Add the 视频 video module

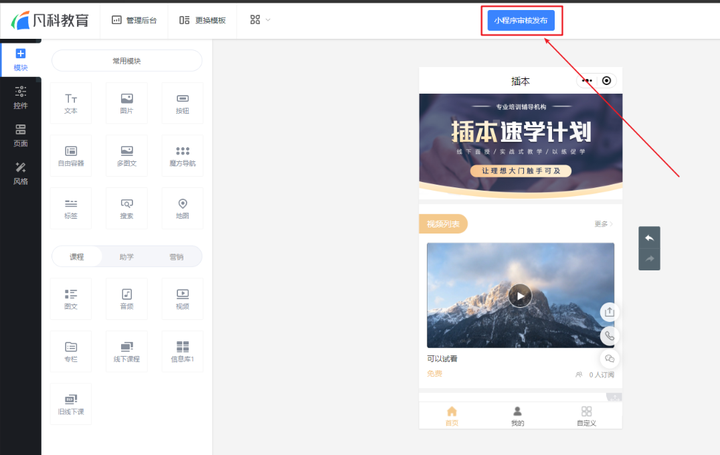(182, 299)
